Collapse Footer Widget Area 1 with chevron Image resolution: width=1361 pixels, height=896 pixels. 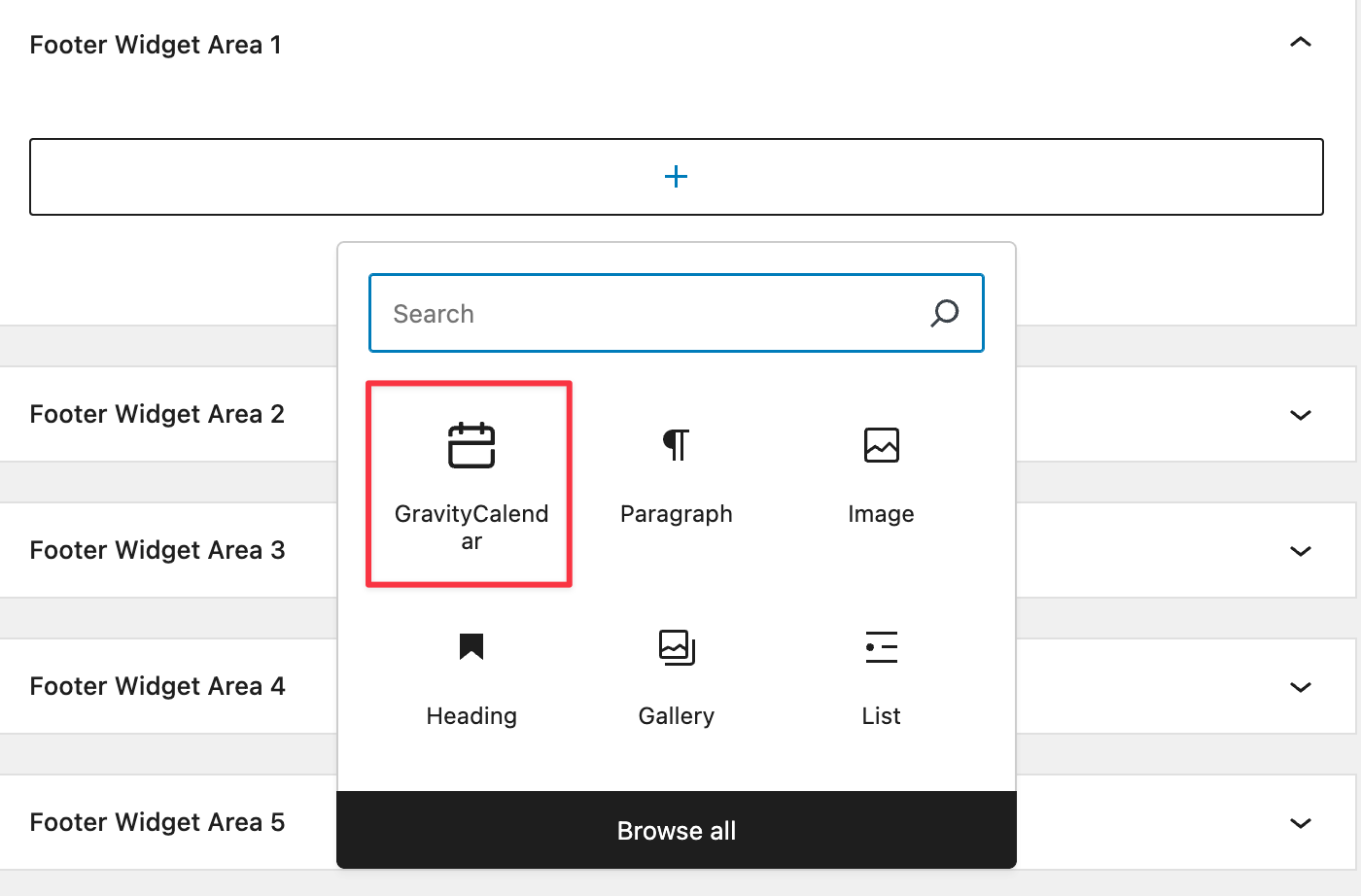1300,43
